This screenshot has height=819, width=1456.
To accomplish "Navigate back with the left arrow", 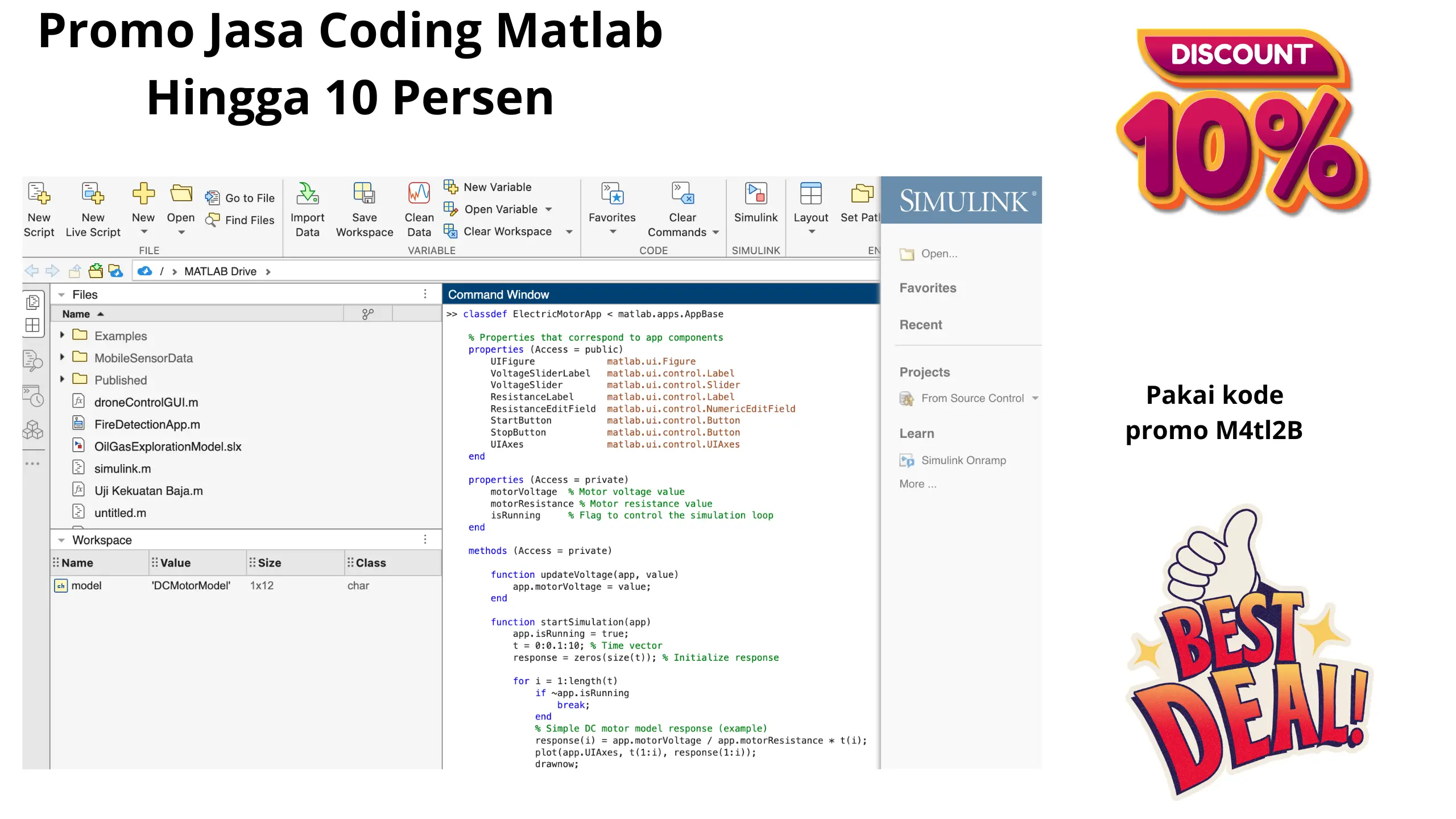I will pos(32,271).
